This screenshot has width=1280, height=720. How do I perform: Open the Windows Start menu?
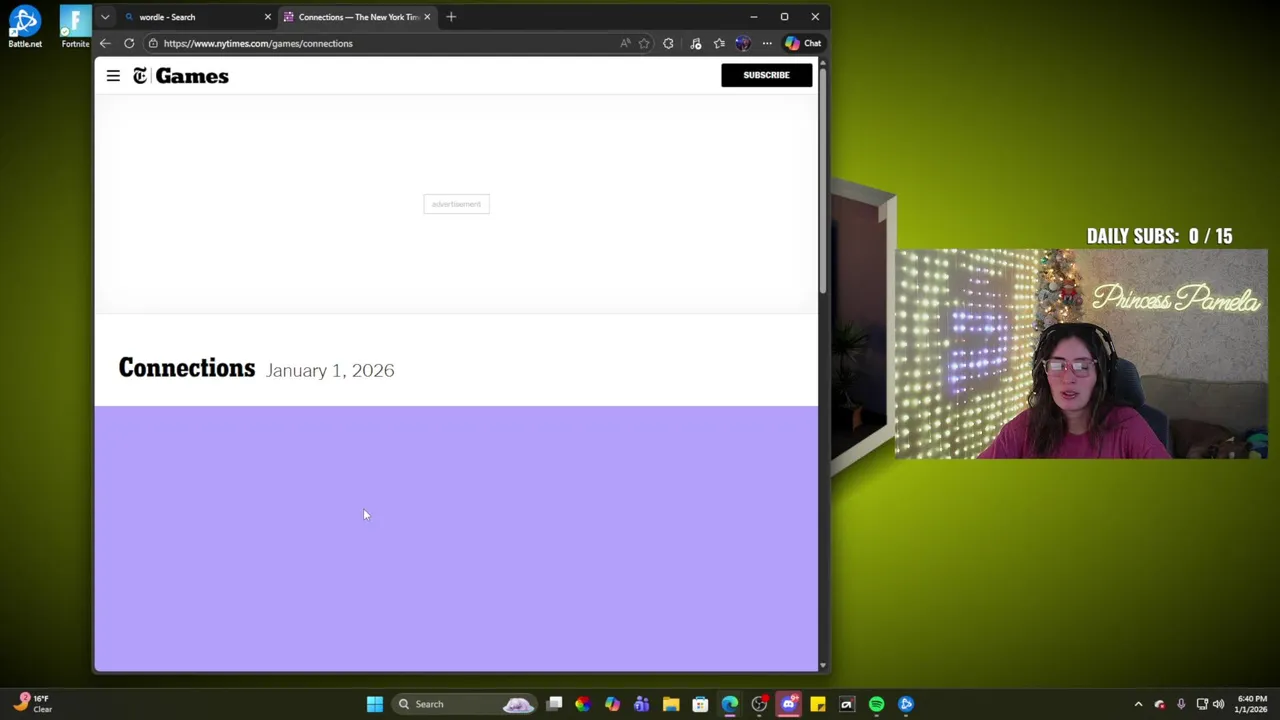tap(375, 704)
